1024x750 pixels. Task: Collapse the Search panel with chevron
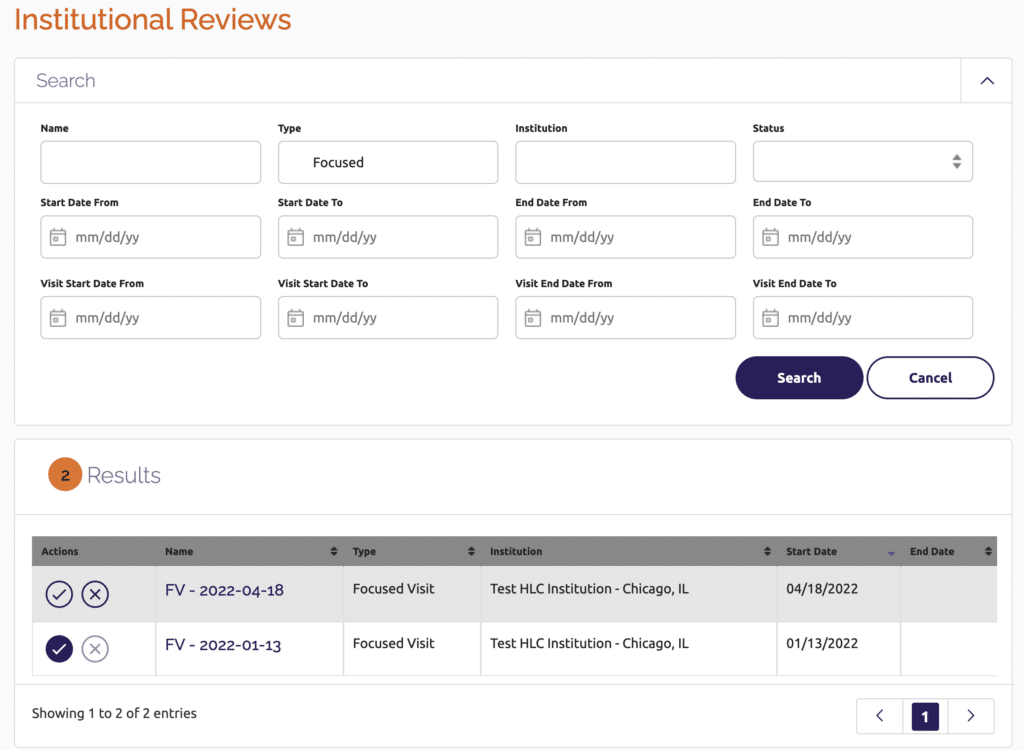pyautogui.click(x=986, y=81)
